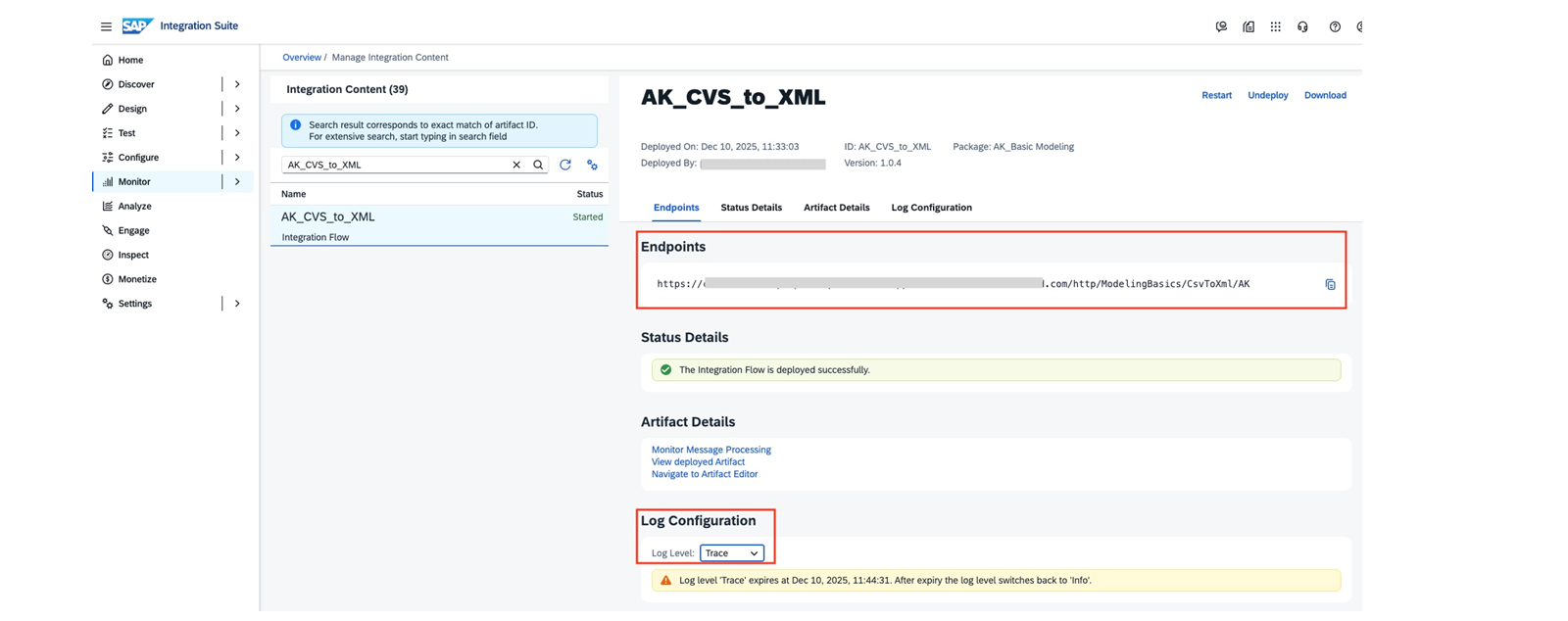Expand the Monitor submenu arrow
The width and height of the screenshot is (1568, 621).
tap(237, 182)
